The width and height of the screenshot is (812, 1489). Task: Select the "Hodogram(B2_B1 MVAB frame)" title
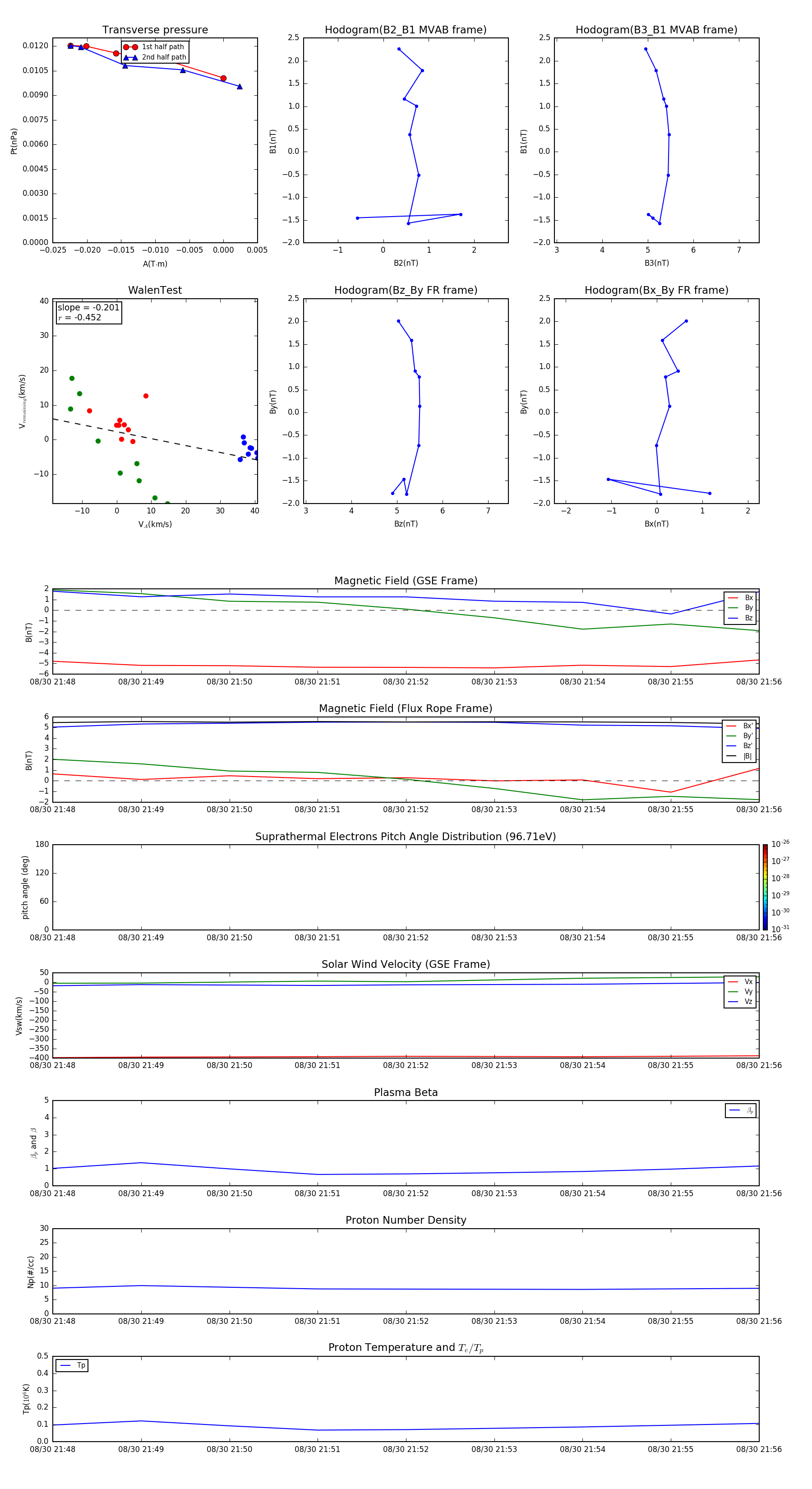(406, 30)
